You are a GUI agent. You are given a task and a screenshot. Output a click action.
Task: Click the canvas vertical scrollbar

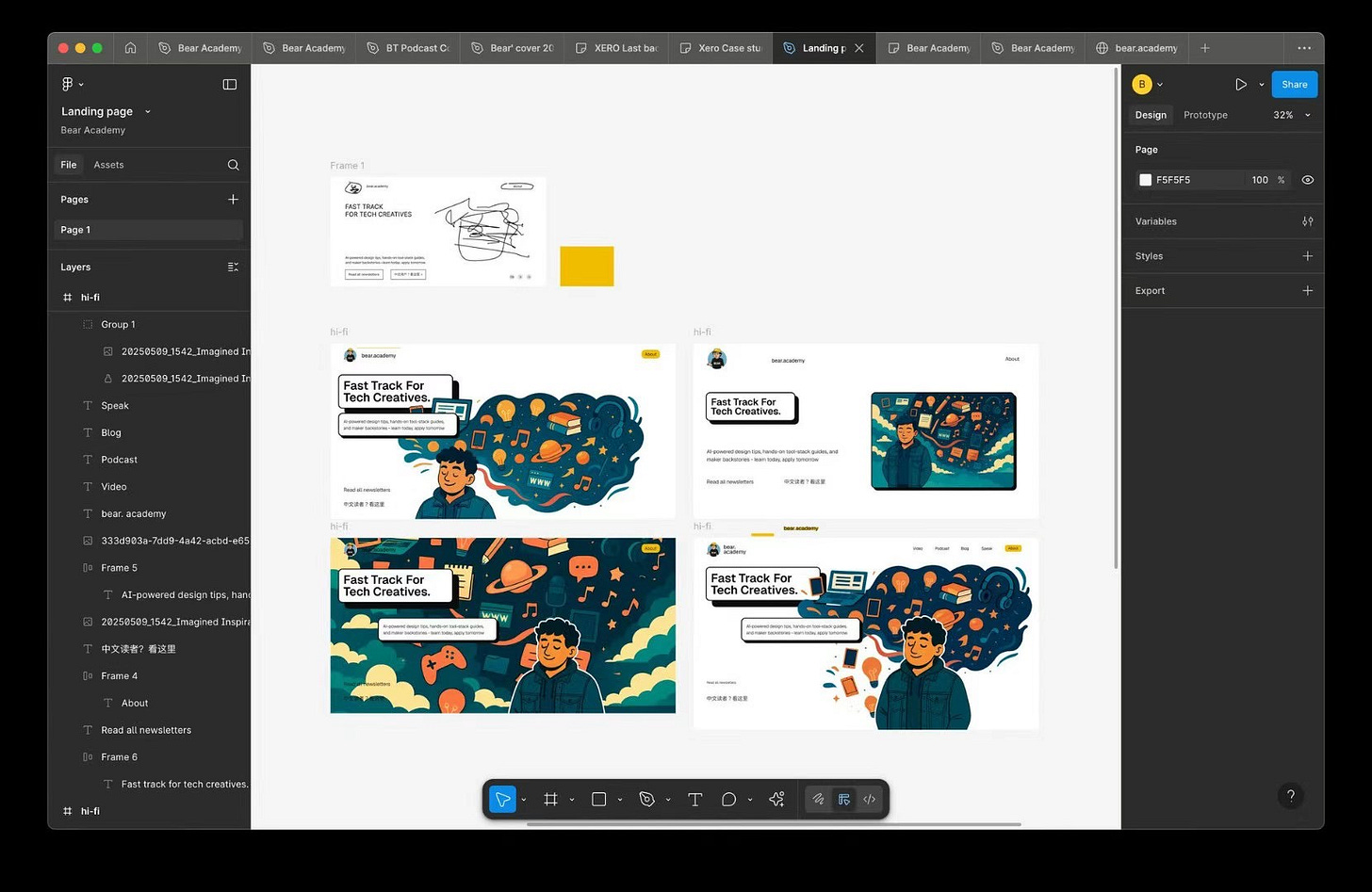click(x=1117, y=316)
